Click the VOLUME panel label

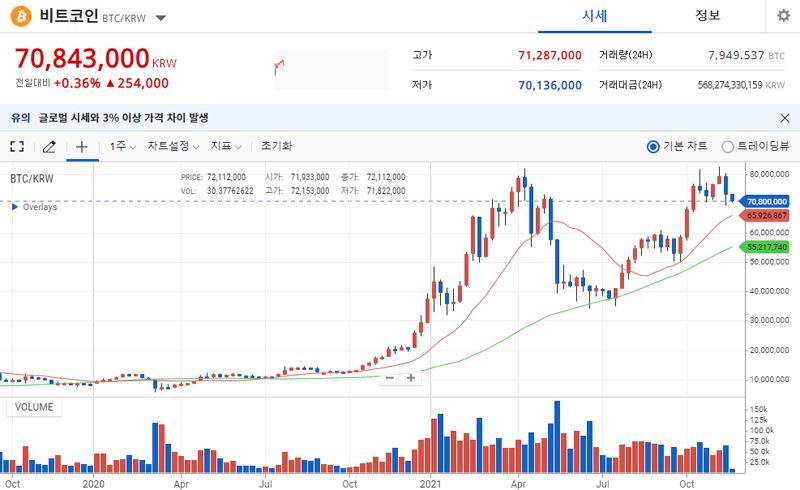tap(34, 407)
